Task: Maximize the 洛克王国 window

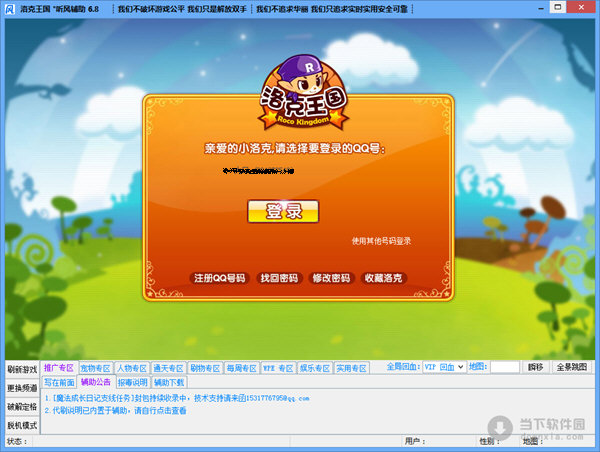Action: (x=558, y=7)
